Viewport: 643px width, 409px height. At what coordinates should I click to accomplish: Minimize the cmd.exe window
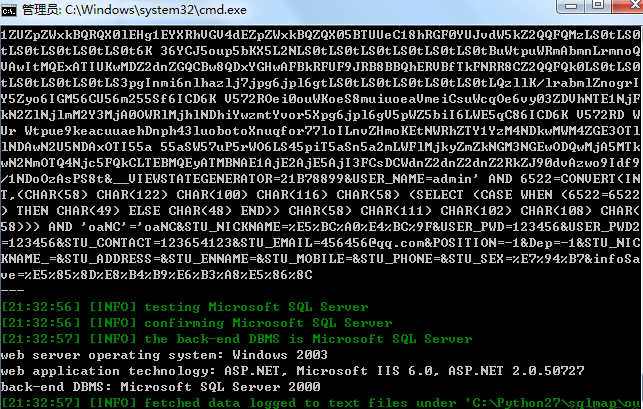pyautogui.click(x=570, y=6)
